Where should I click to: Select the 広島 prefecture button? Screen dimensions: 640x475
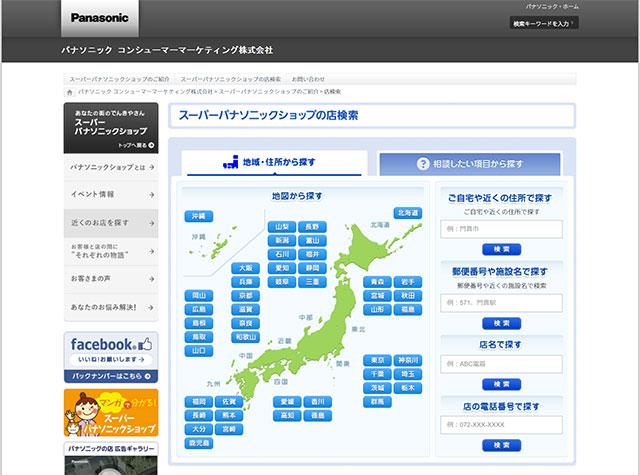click(199, 309)
